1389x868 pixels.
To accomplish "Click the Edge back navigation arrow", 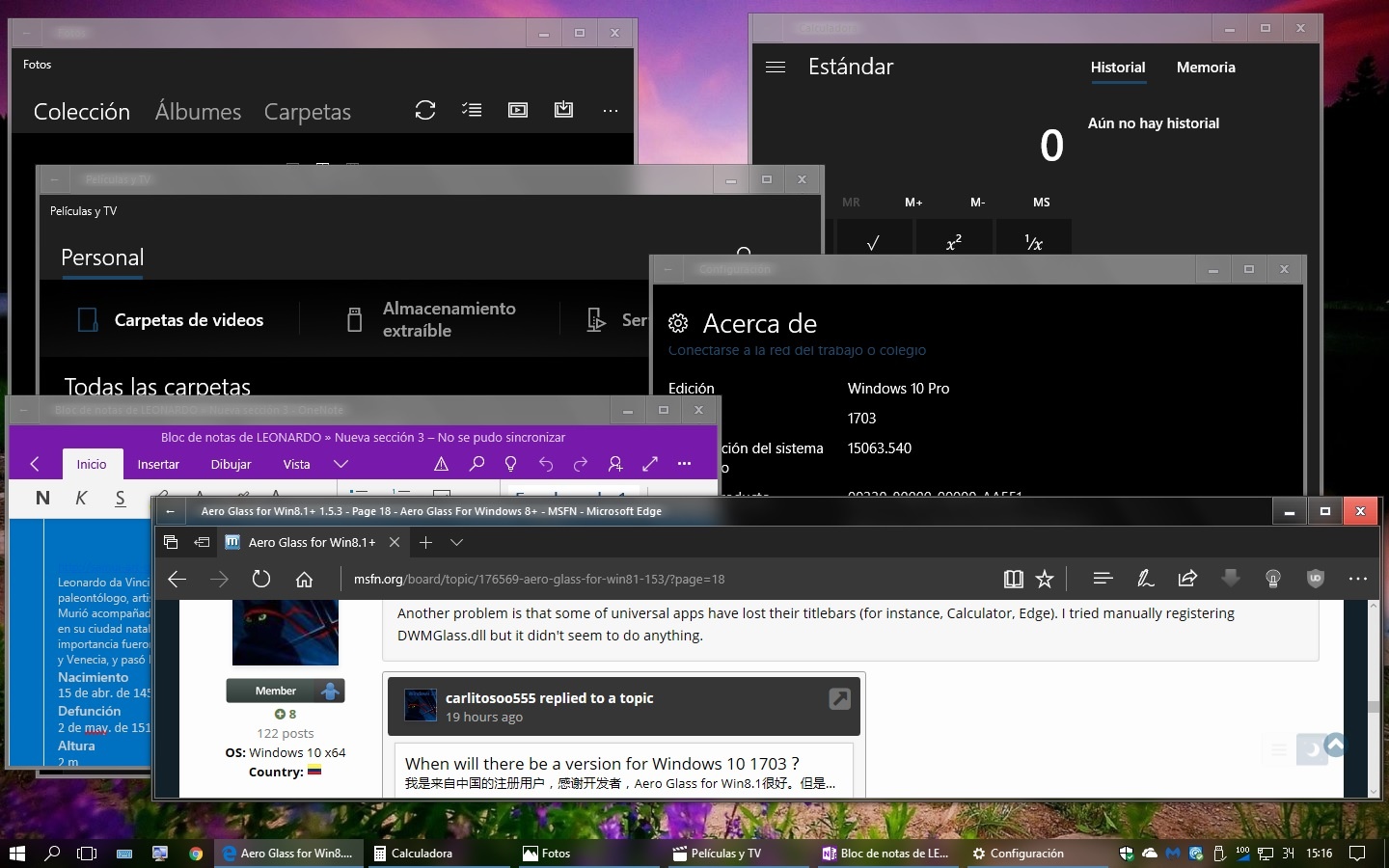I will (x=177, y=579).
